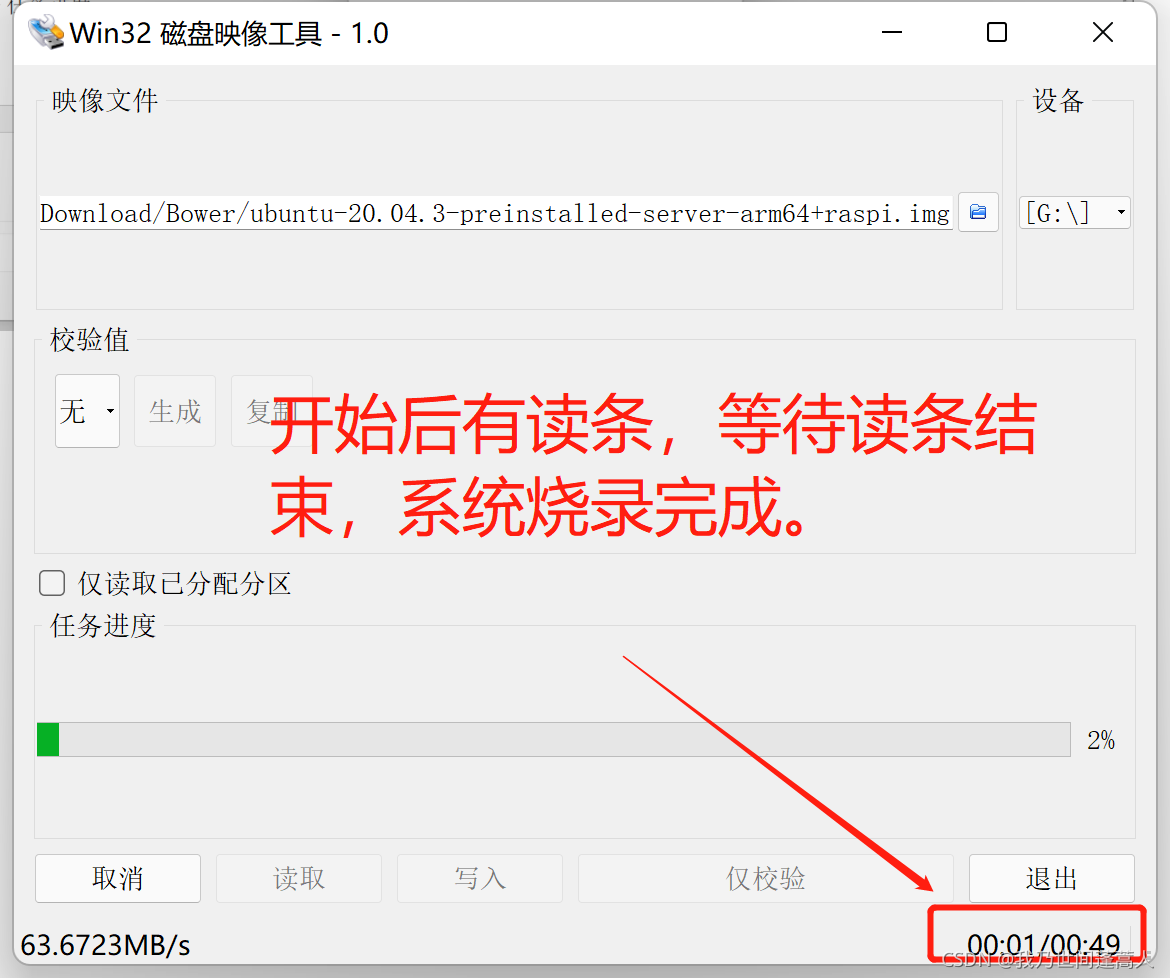The width and height of the screenshot is (1170, 978).
Task: Click the task progress bar
Action: click(x=554, y=739)
